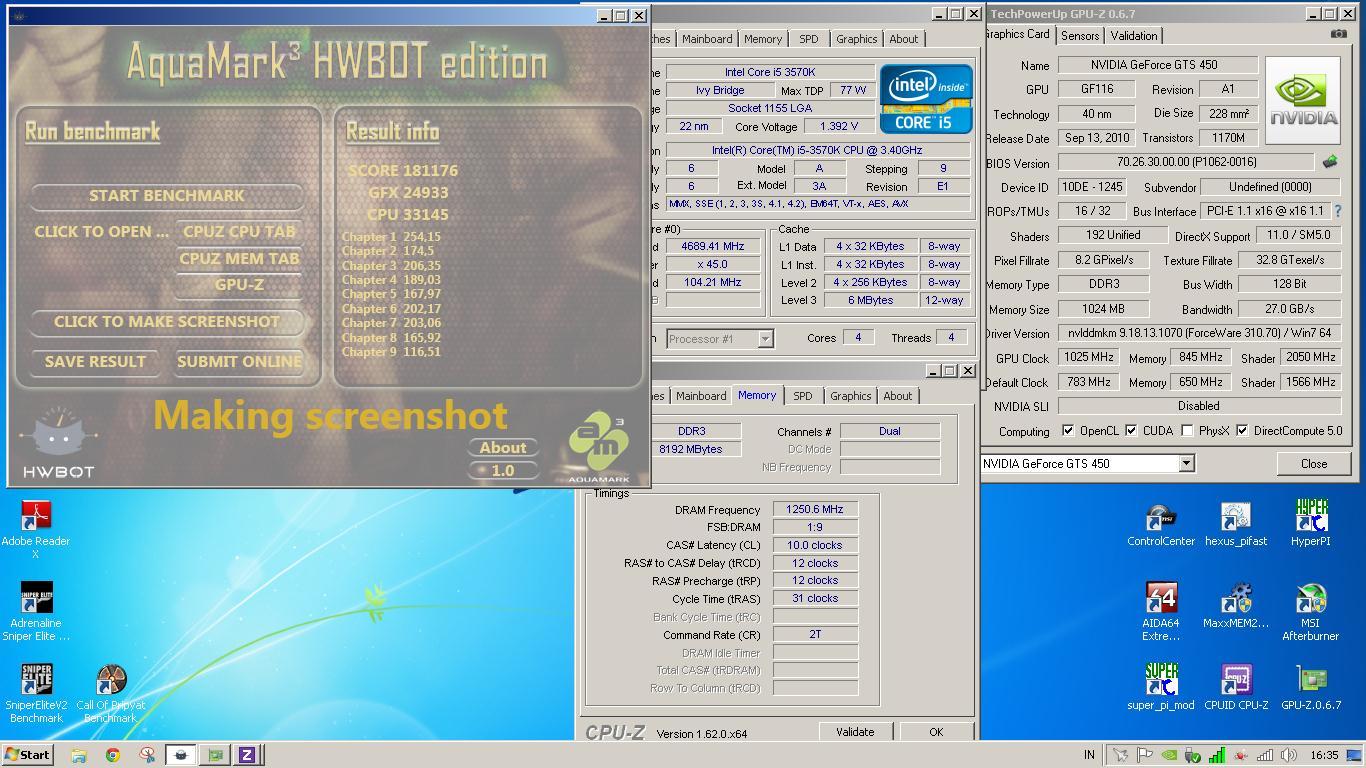The image size is (1366, 768).
Task: Click Core Voltage value 1.392 V
Action: (x=838, y=126)
